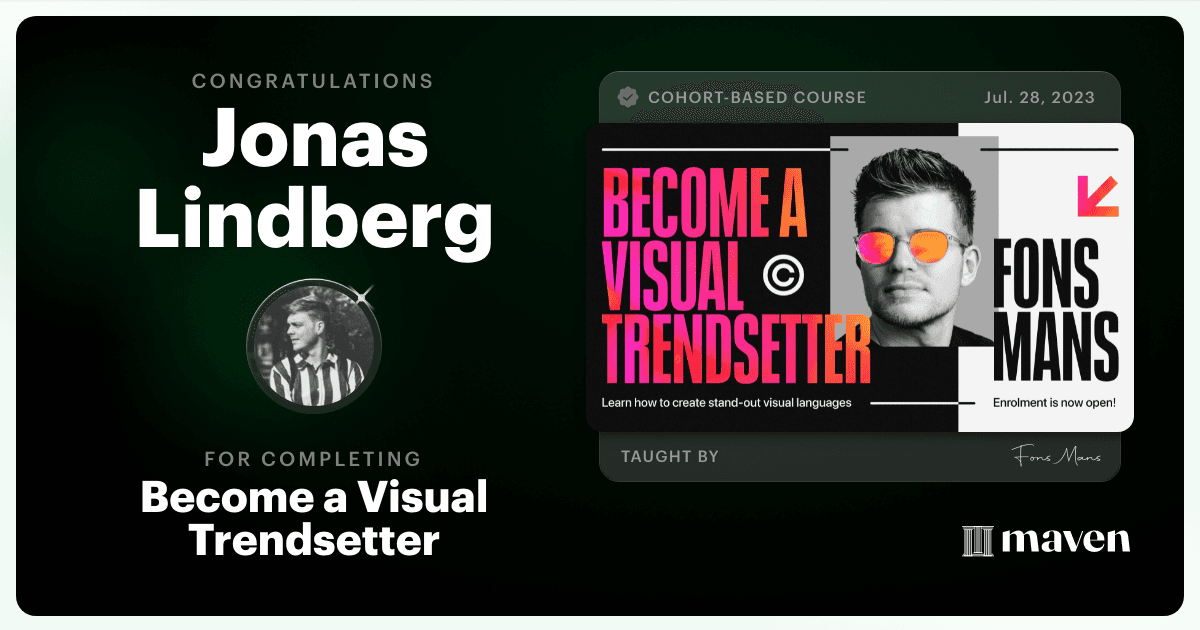Viewport: 1200px width, 630px height.
Task: Click the verified checkmark badge icon
Action: click(628, 97)
